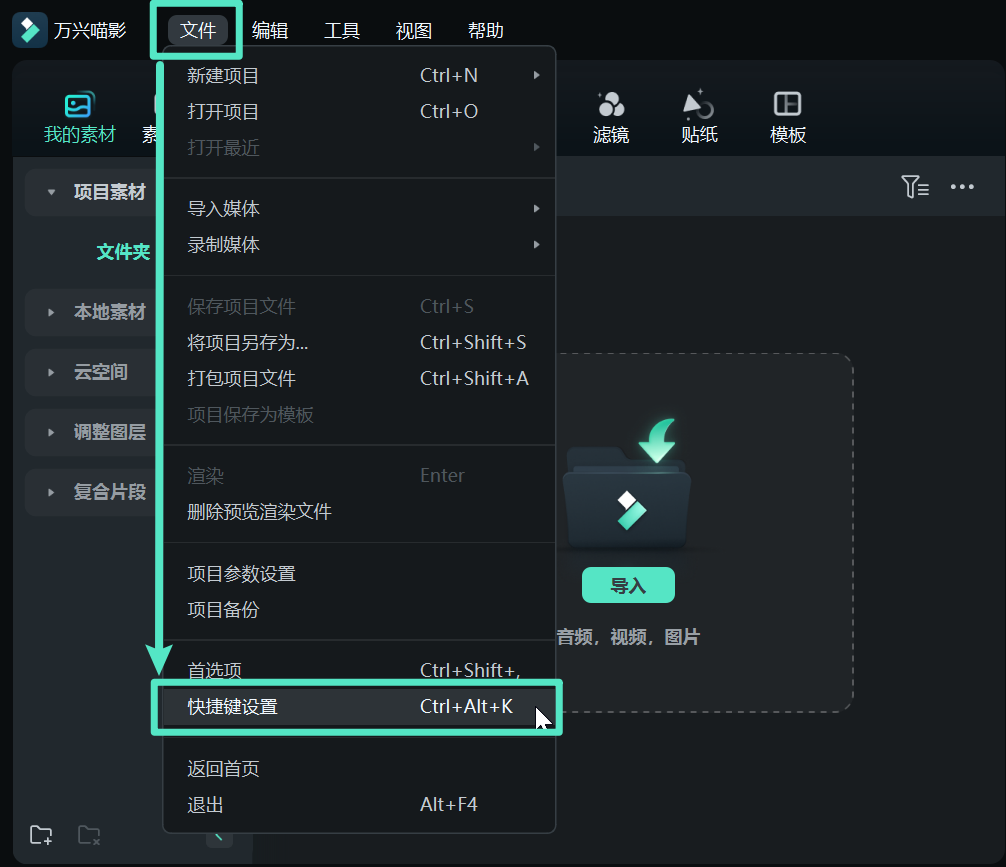Image resolution: width=1006 pixels, height=867 pixels.
Task: Open the 模板 (Templates) panel icon
Action: (x=787, y=113)
